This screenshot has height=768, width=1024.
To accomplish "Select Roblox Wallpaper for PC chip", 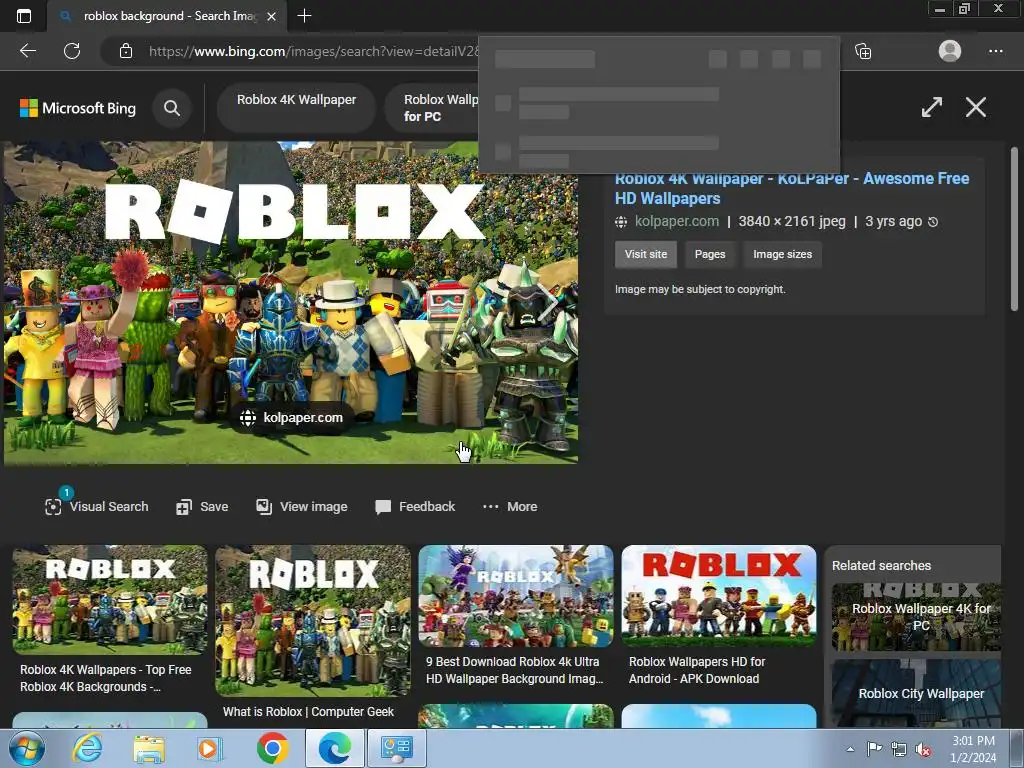I will coord(433,108).
